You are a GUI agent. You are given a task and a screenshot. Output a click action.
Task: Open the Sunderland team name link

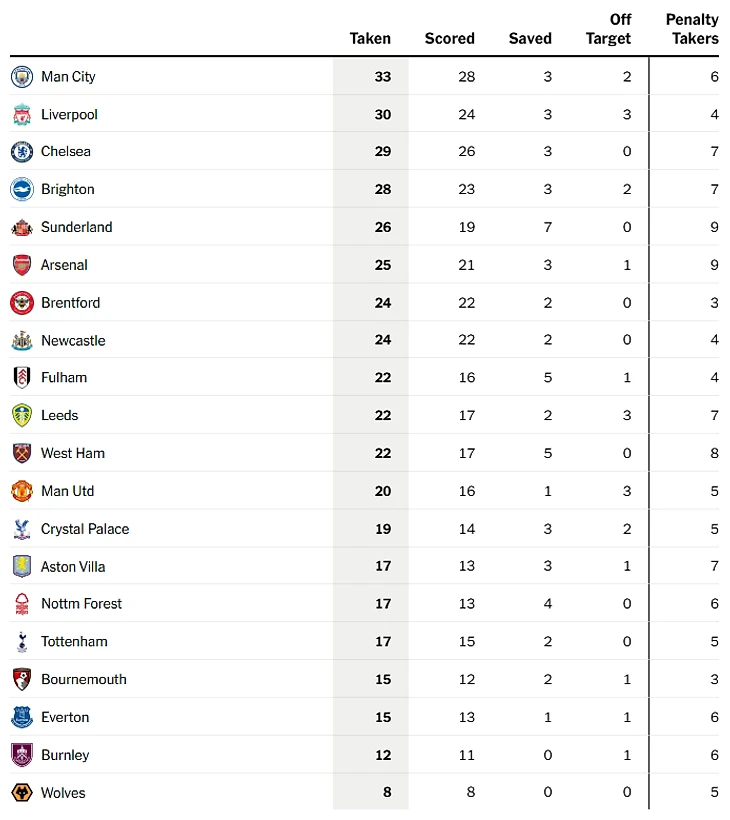click(77, 227)
